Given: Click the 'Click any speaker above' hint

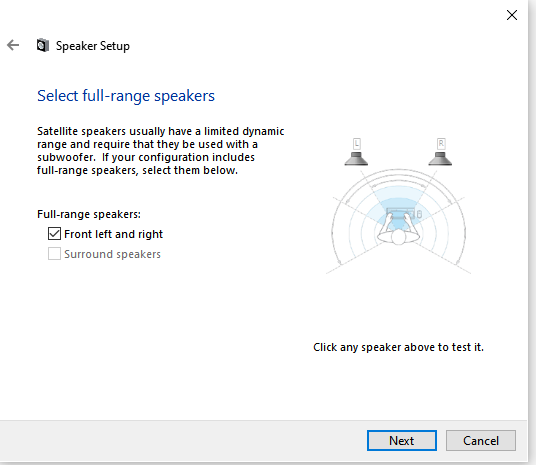Looking at the screenshot, I should coord(399,347).
